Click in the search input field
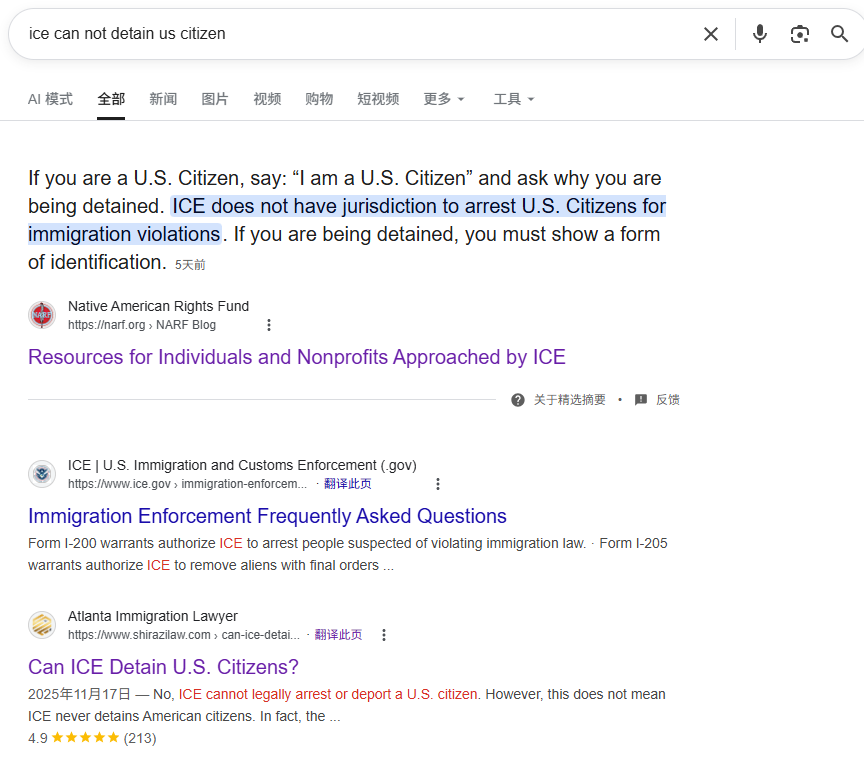 click(x=353, y=34)
